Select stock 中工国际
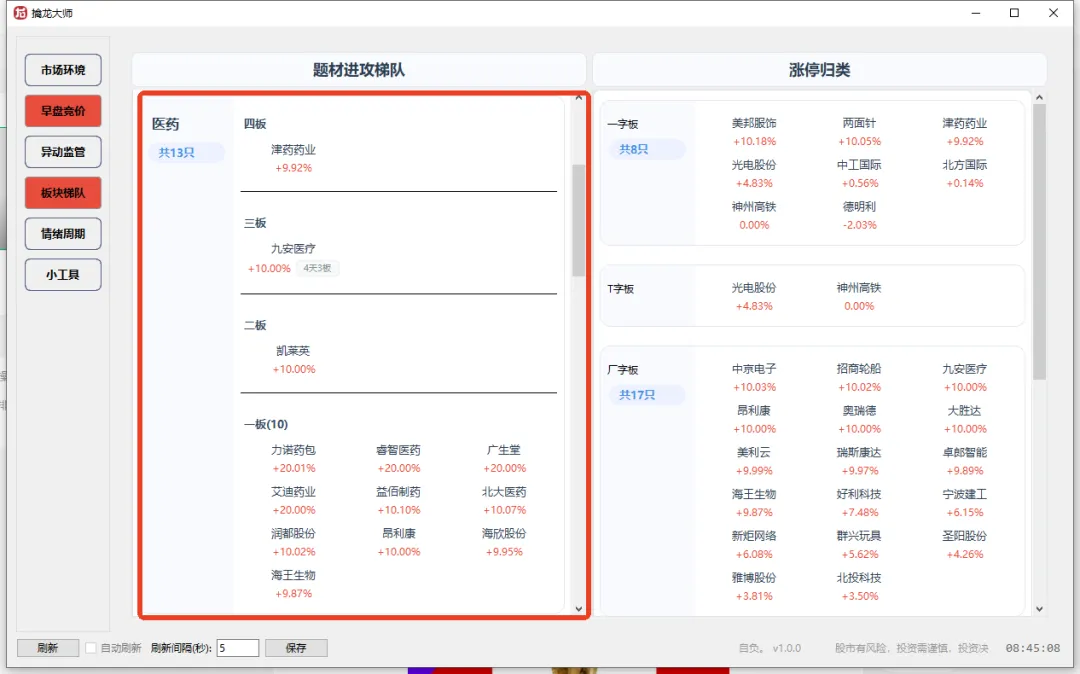Screen dimensions: 1080x674 click(x=859, y=165)
